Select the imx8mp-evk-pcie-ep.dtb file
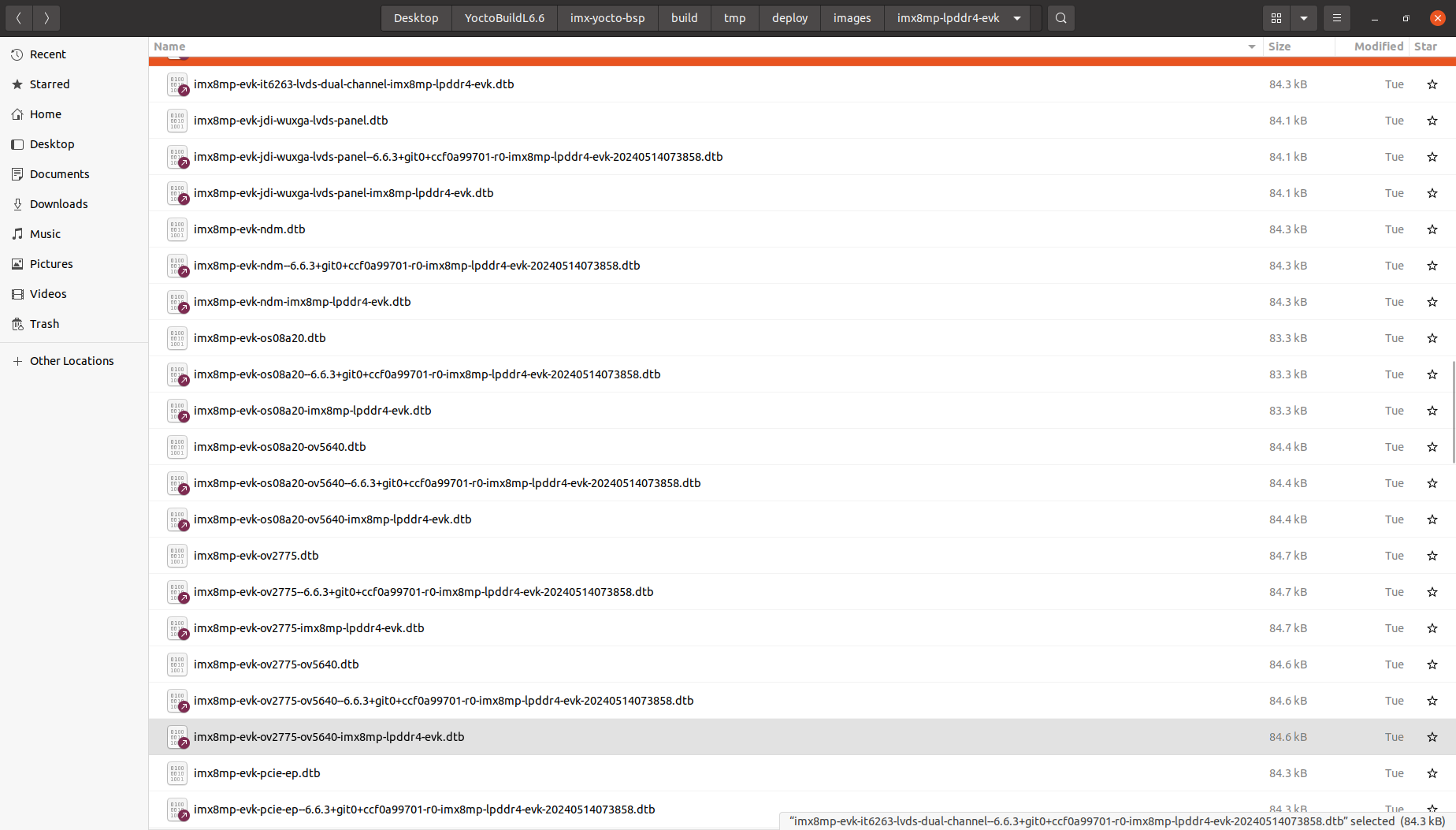This screenshot has width=1456, height=830. click(x=257, y=773)
